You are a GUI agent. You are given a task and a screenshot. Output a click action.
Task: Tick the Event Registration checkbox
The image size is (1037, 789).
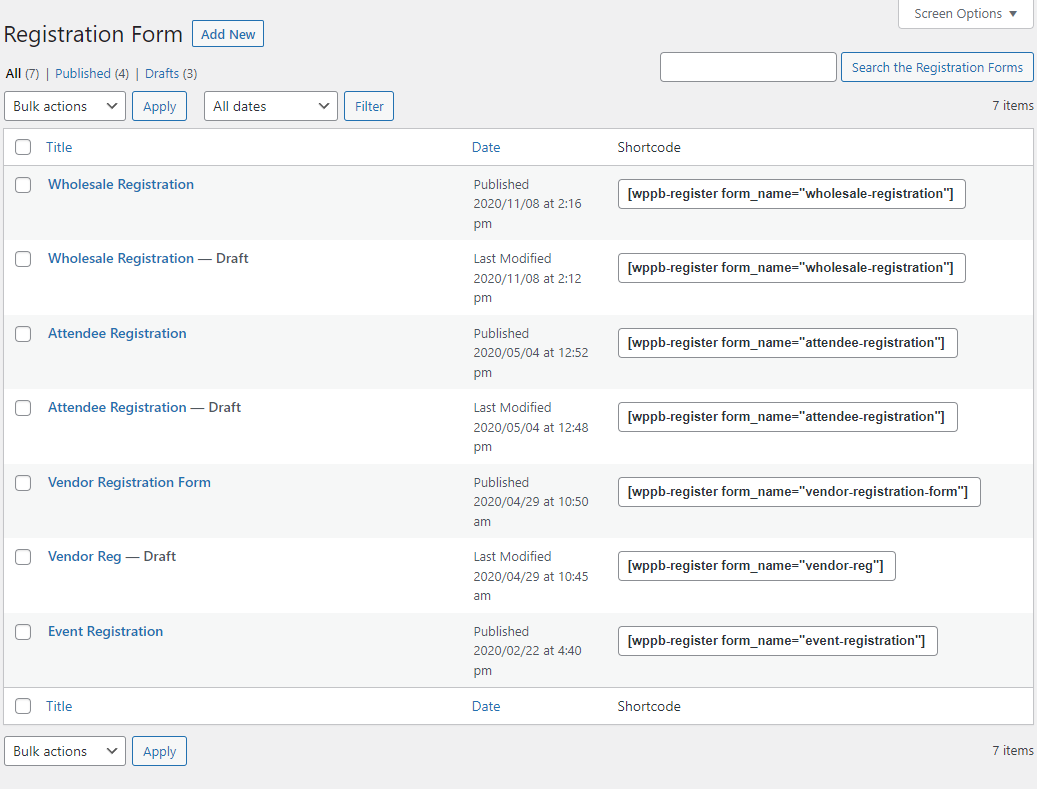[x=23, y=632]
